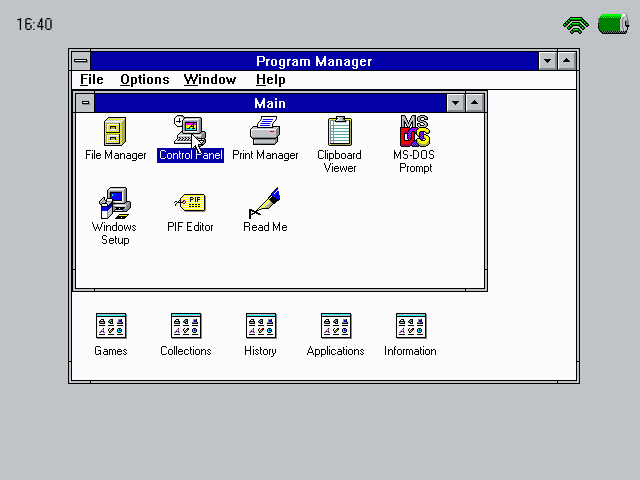
Task: Check the green battery icon
Action: coord(613,24)
